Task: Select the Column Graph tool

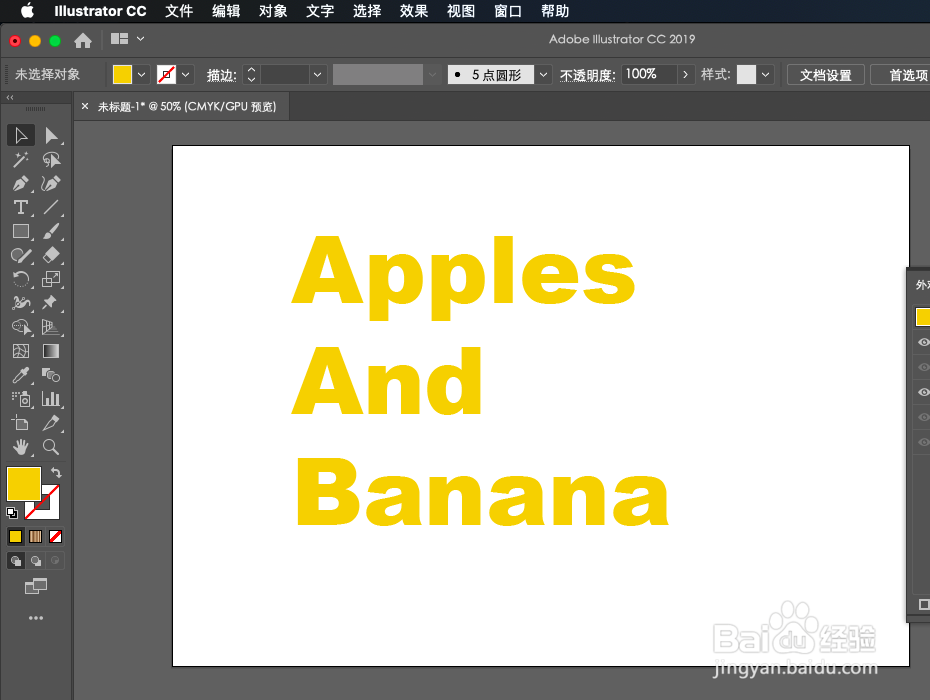Action: point(52,399)
